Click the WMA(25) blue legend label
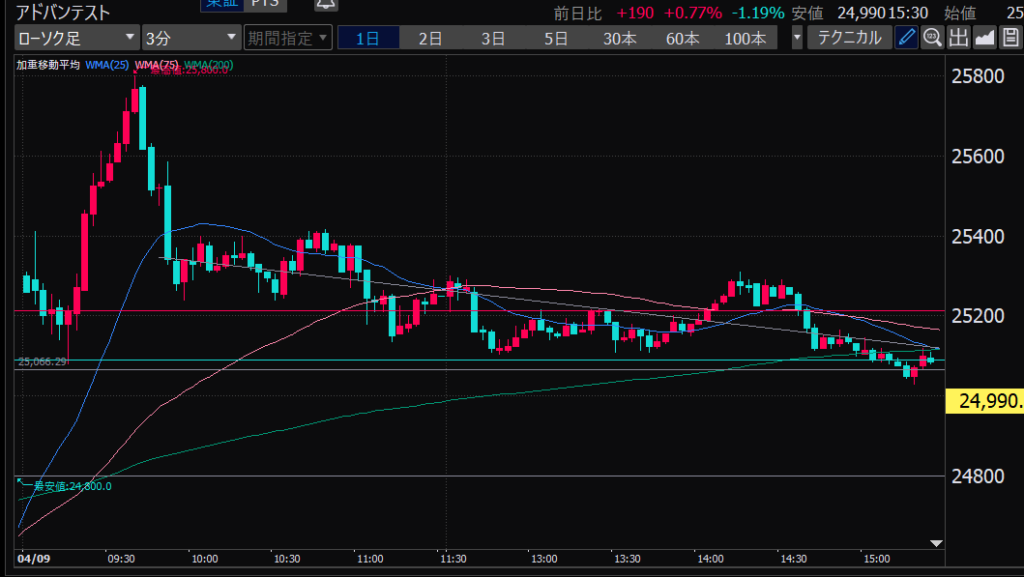The height and width of the screenshot is (577, 1024). (x=107, y=65)
